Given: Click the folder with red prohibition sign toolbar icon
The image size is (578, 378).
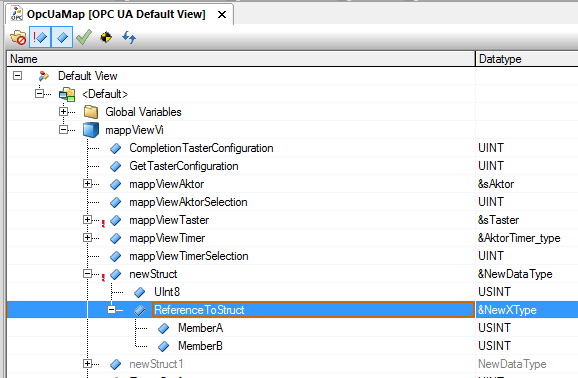Looking at the screenshot, I should (x=18, y=37).
